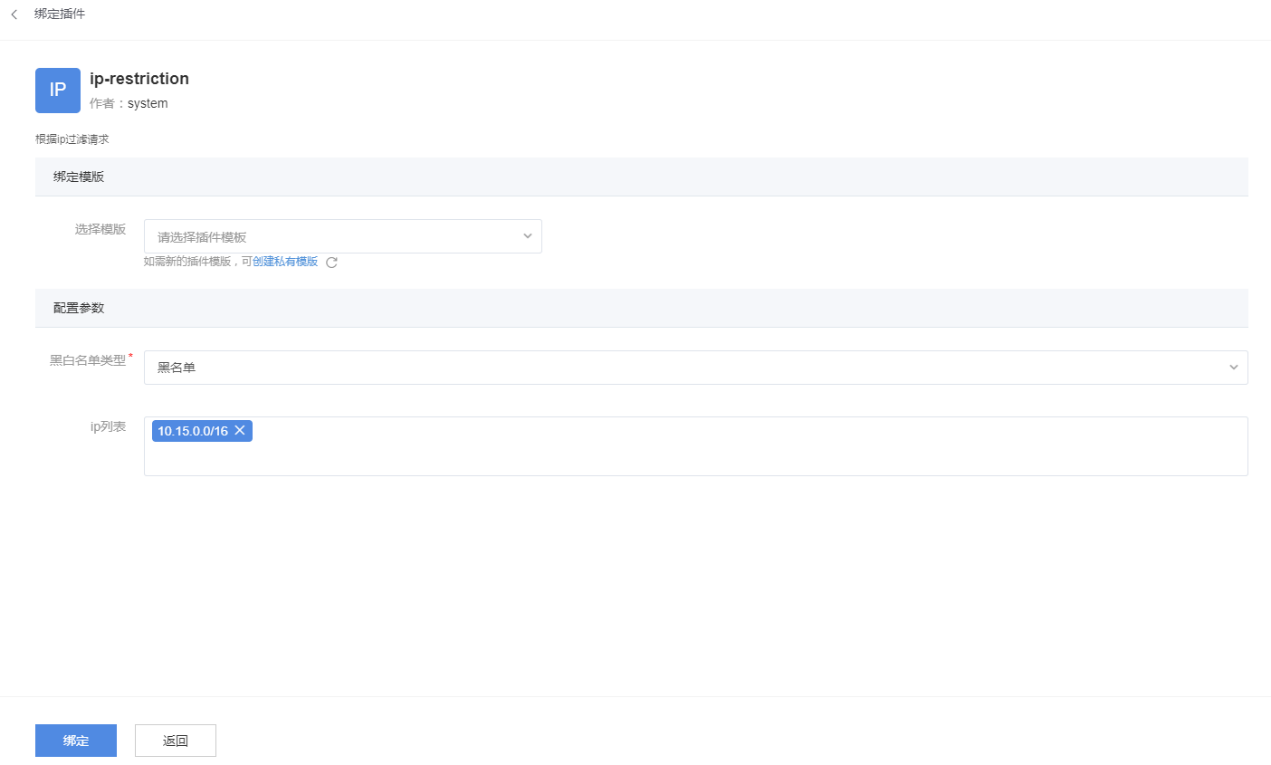Click the 返回 button
The image size is (1271, 765).
(175, 741)
